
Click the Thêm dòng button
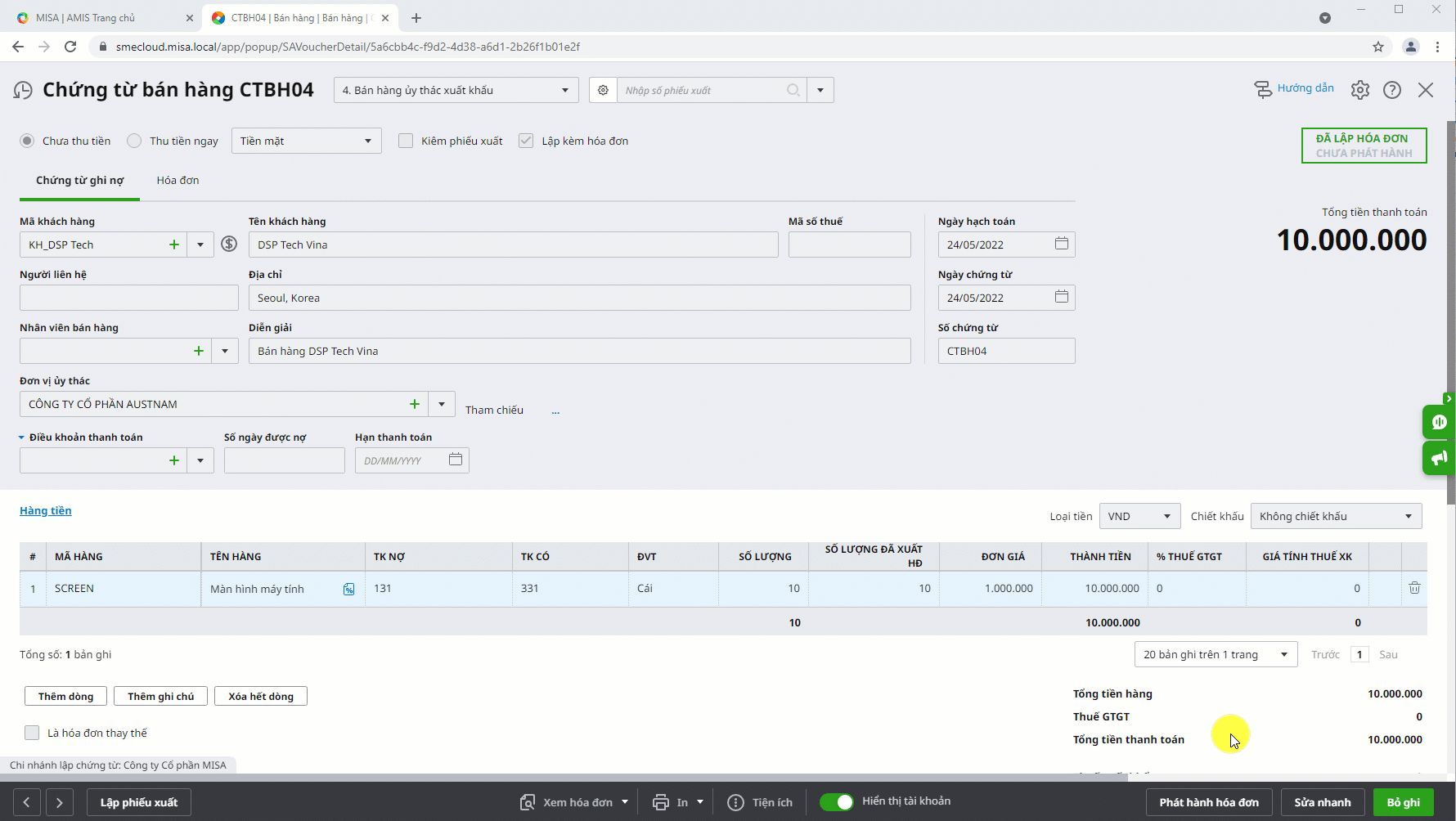click(x=65, y=696)
